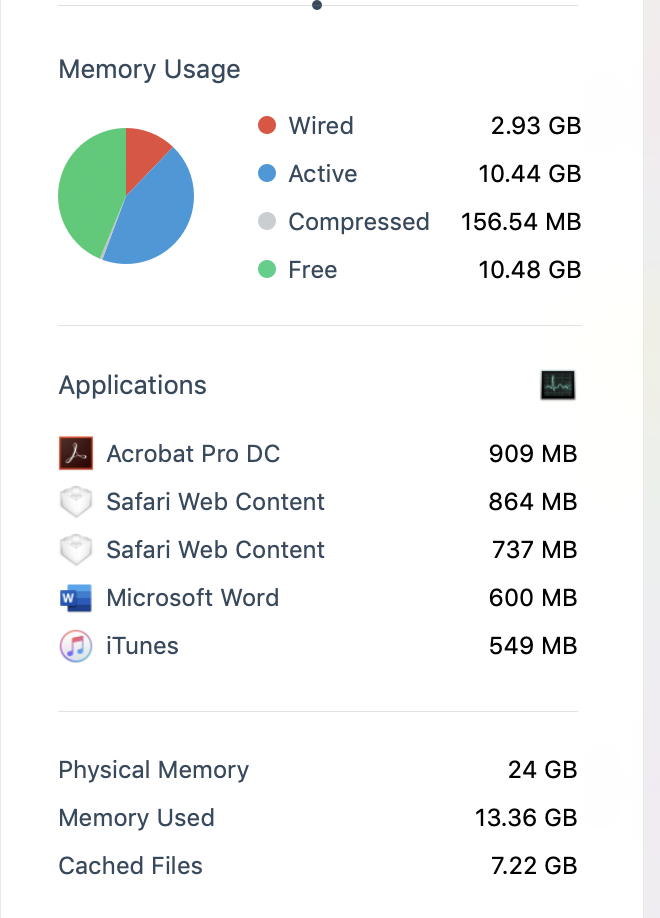Click the iTunes icon
This screenshot has width=660, height=918.
point(76,646)
